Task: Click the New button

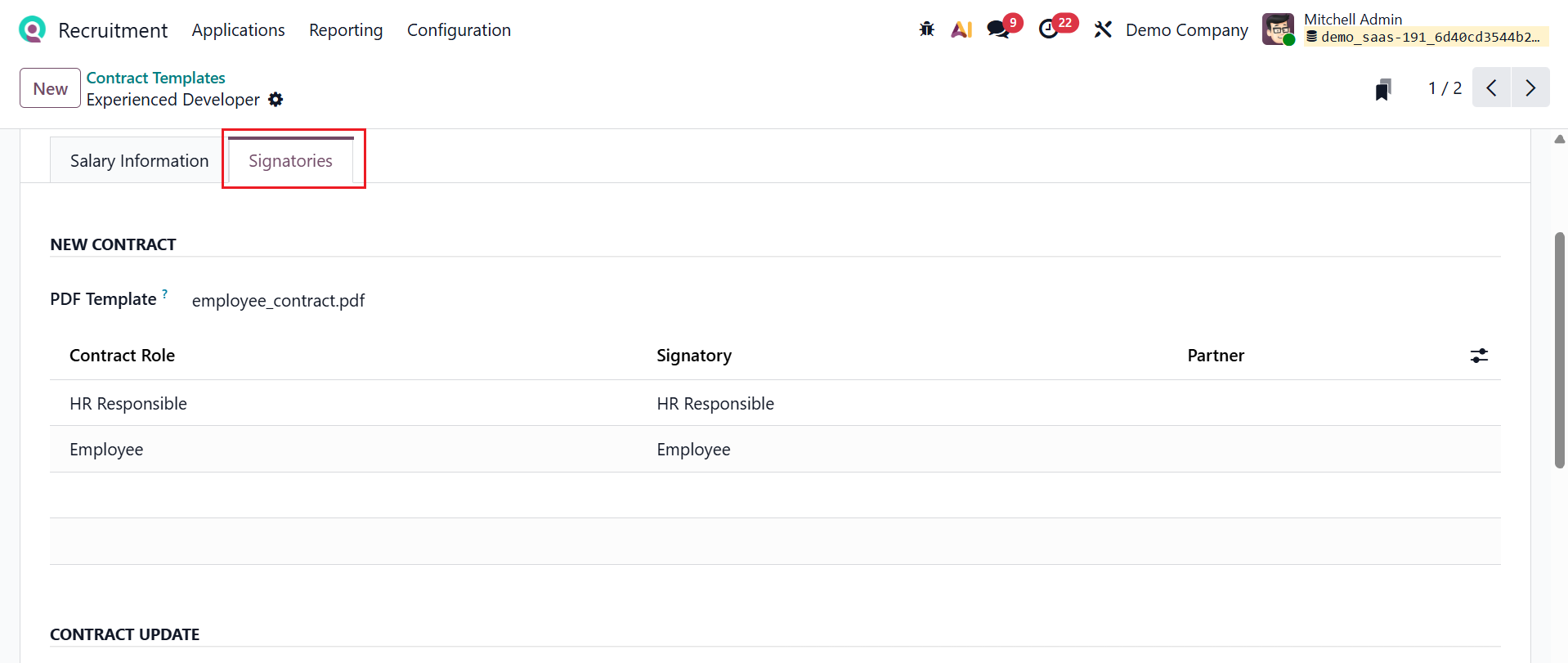Action: click(50, 88)
